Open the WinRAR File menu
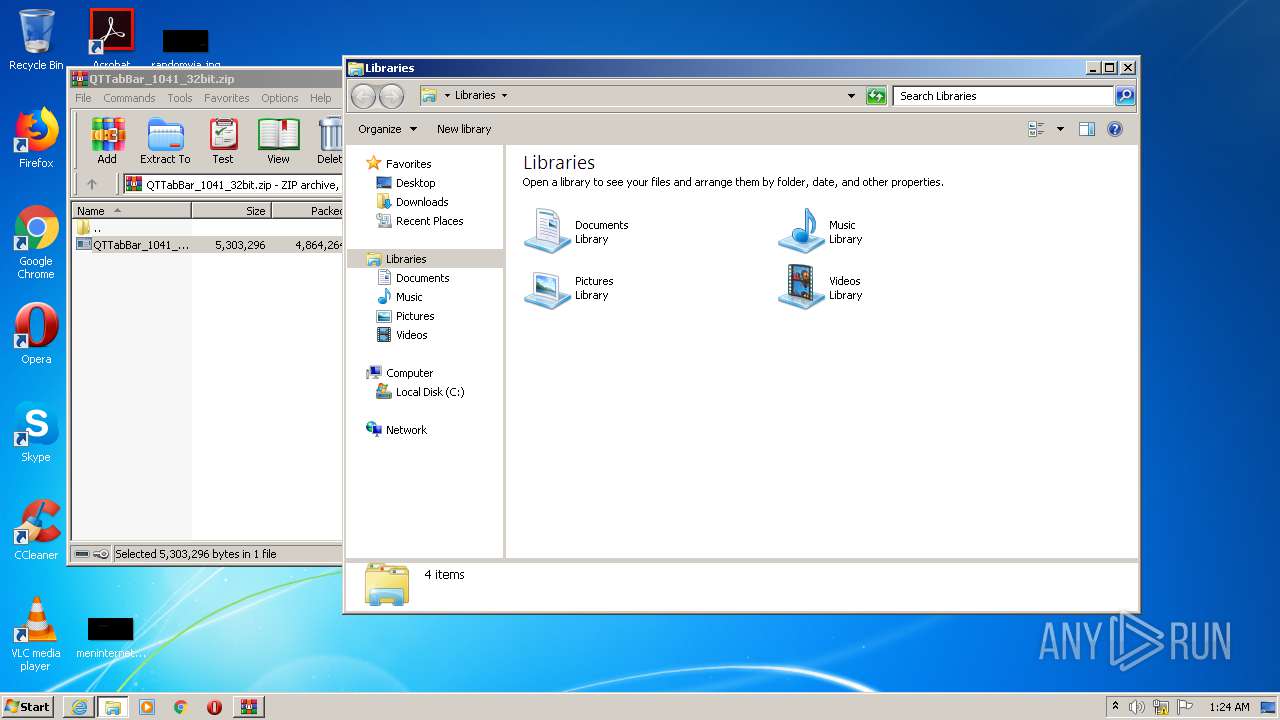The width and height of the screenshot is (1280, 720). [x=83, y=98]
